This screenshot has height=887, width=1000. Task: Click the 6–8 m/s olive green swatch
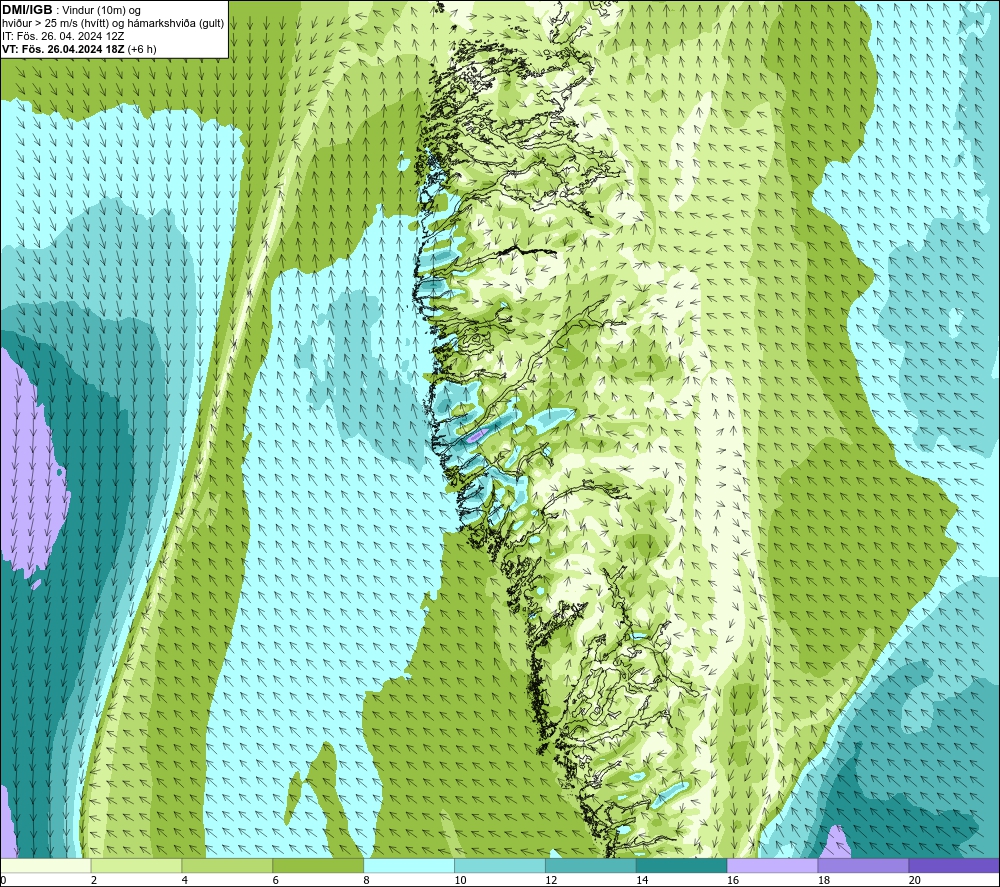(x=318, y=865)
